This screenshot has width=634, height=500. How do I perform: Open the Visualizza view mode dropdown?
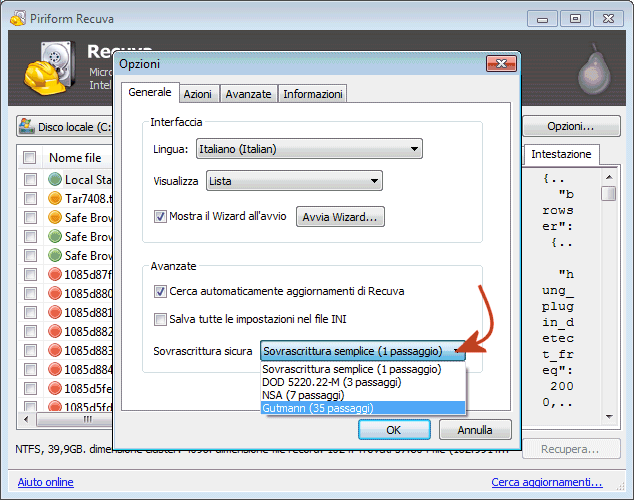click(294, 181)
